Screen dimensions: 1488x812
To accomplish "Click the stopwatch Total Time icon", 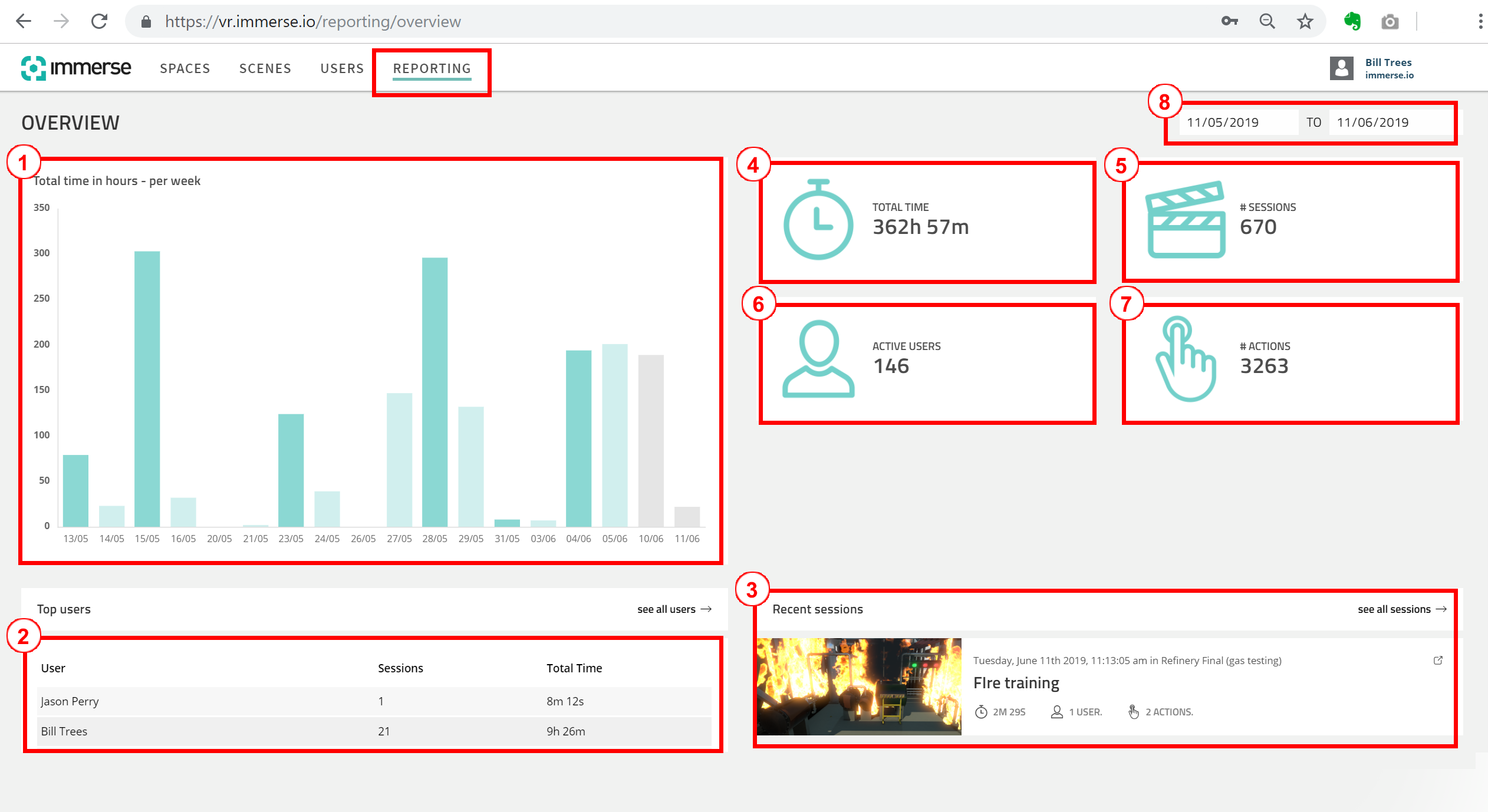I will tap(818, 220).
